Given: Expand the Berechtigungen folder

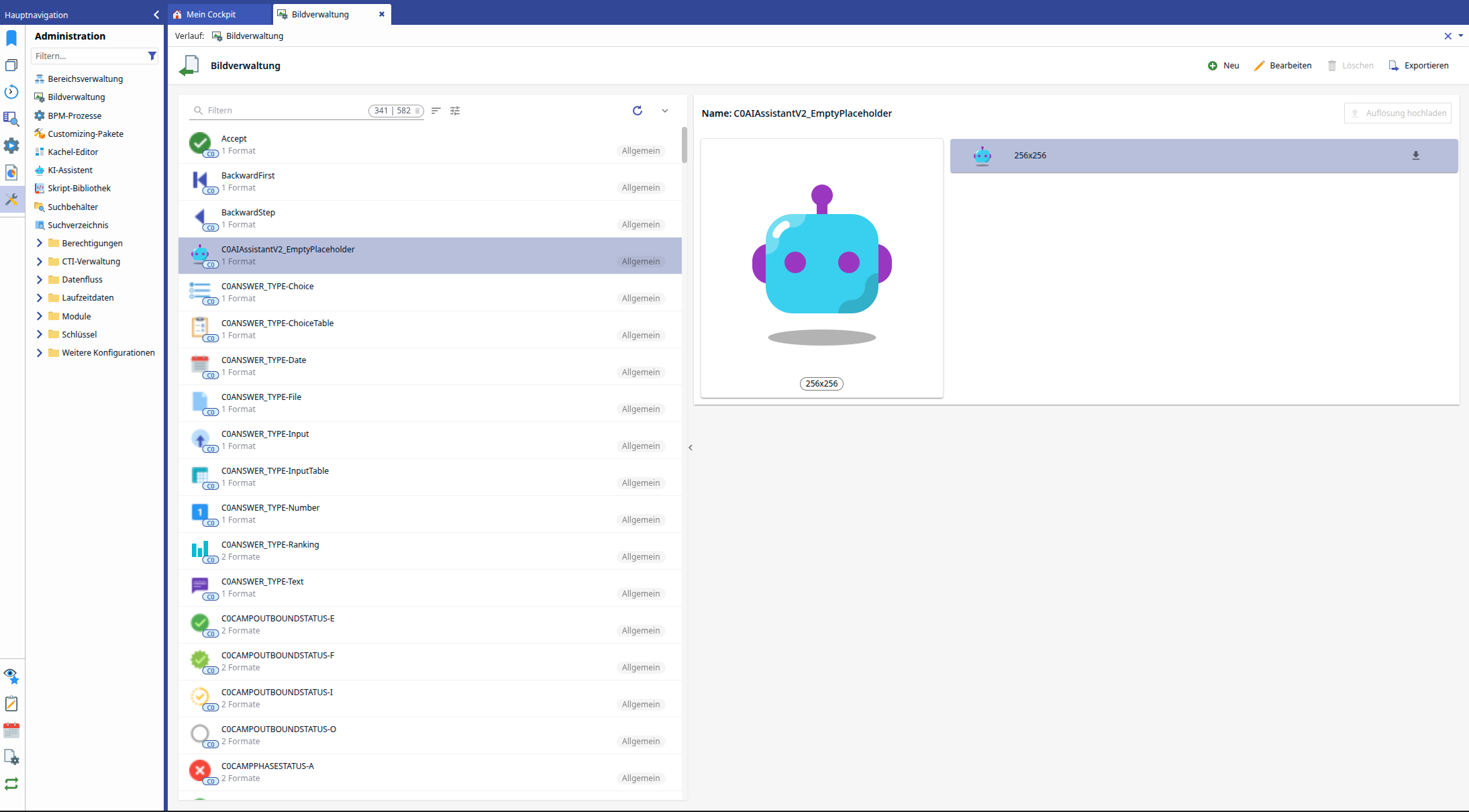Looking at the screenshot, I should tap(39, 243).
